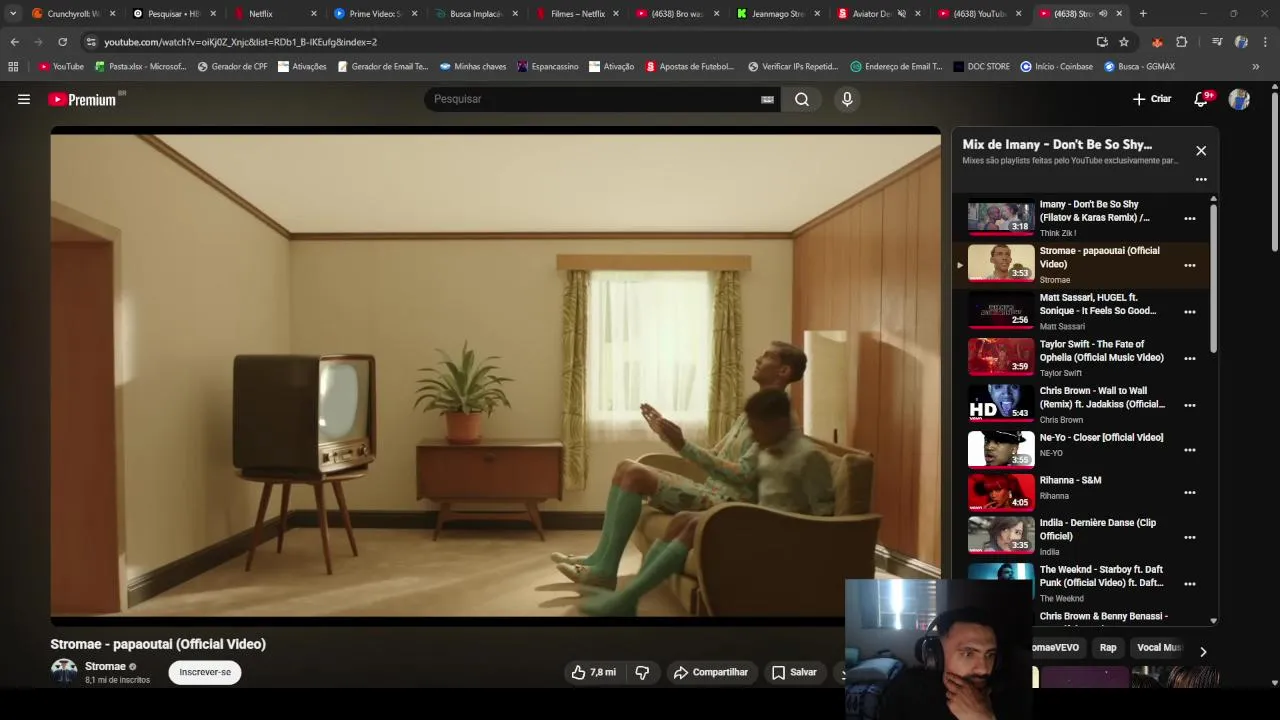1280x720 pixels.
Task: Click the playlist panel scrollbar
Action: 1214,280
